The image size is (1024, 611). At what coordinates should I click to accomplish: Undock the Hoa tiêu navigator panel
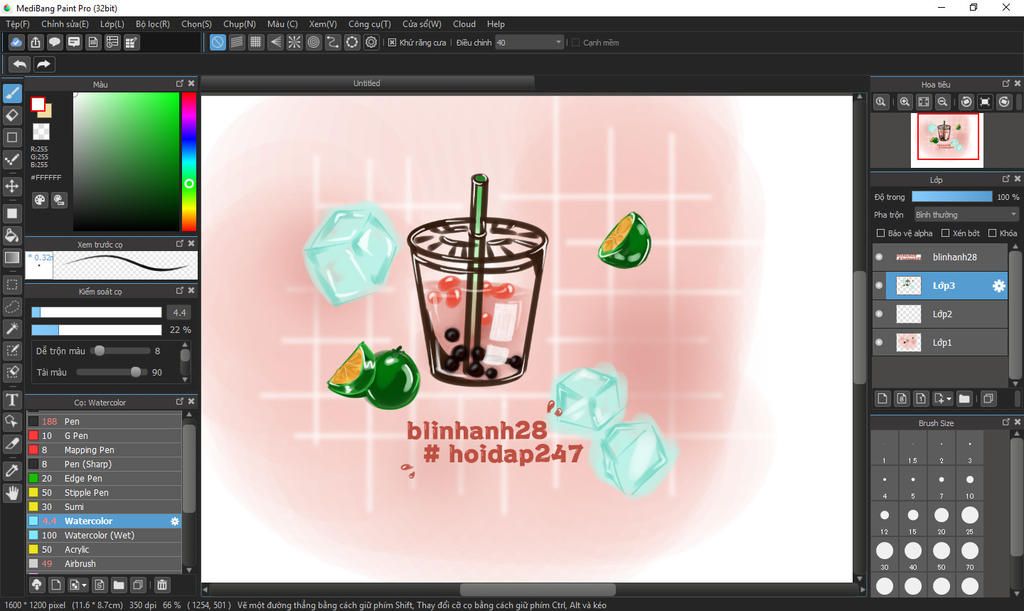(x=1006, y=84)
